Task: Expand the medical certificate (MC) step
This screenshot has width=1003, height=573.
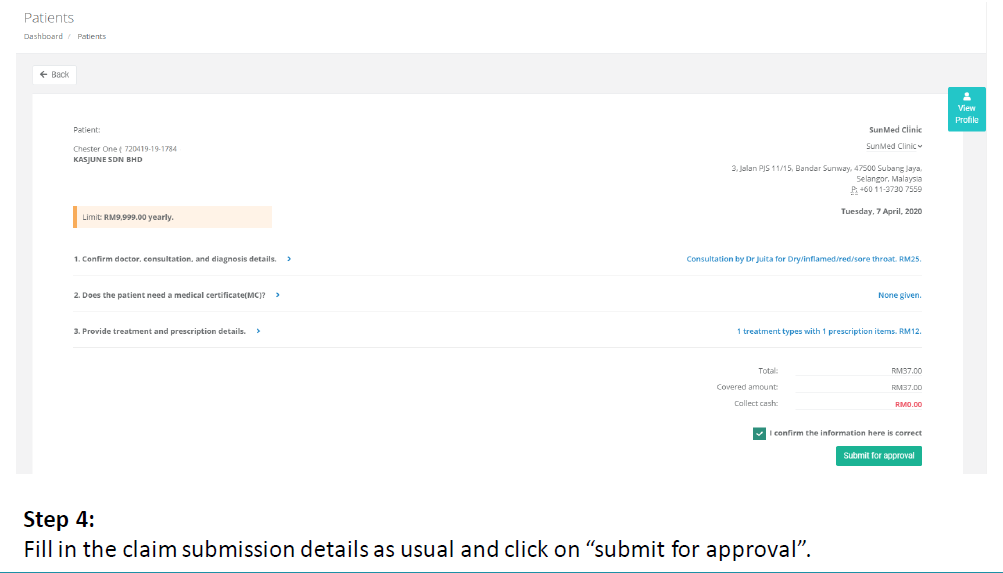Action: pos(277,295)
